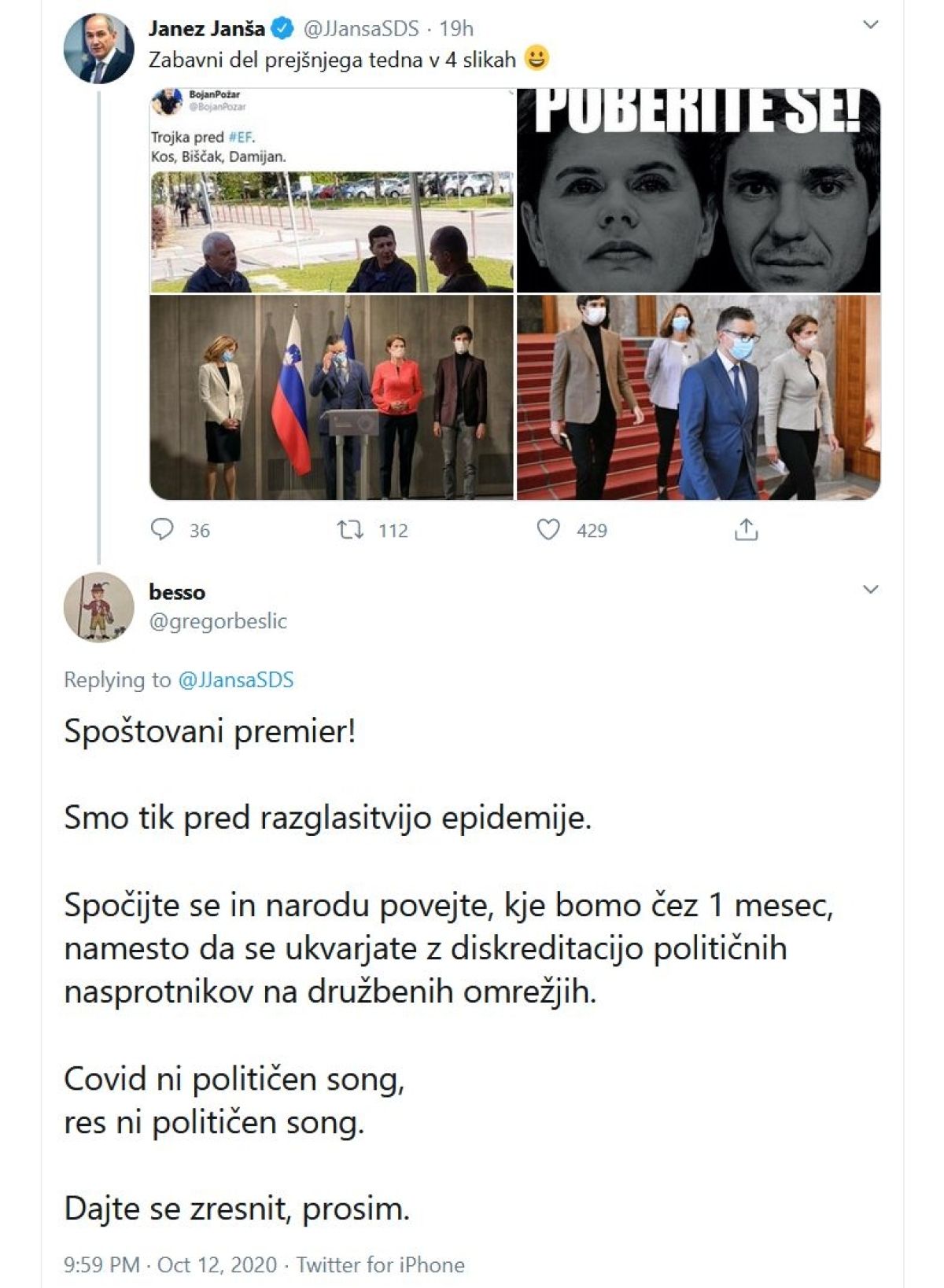The width and height of the screenshot is (944, 1288).
Task: Expand the top tweet's chevron menu
Action: 870,25
